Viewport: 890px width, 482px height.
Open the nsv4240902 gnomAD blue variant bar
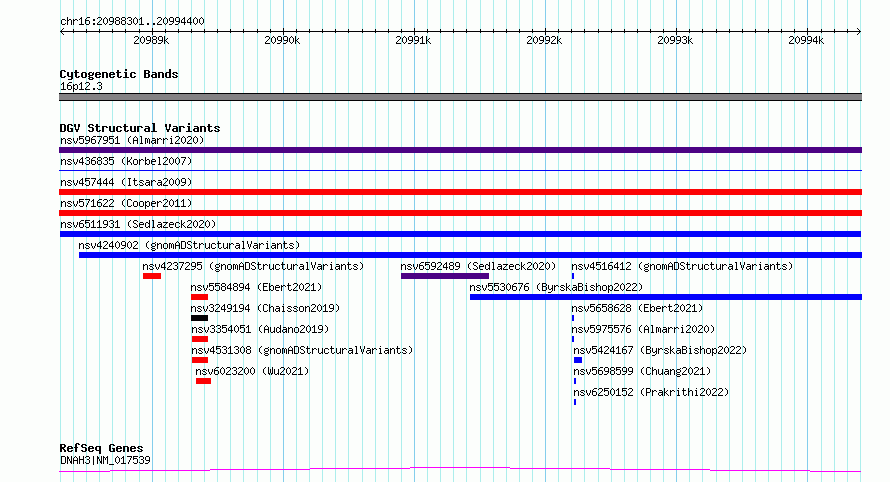[470, 255]
